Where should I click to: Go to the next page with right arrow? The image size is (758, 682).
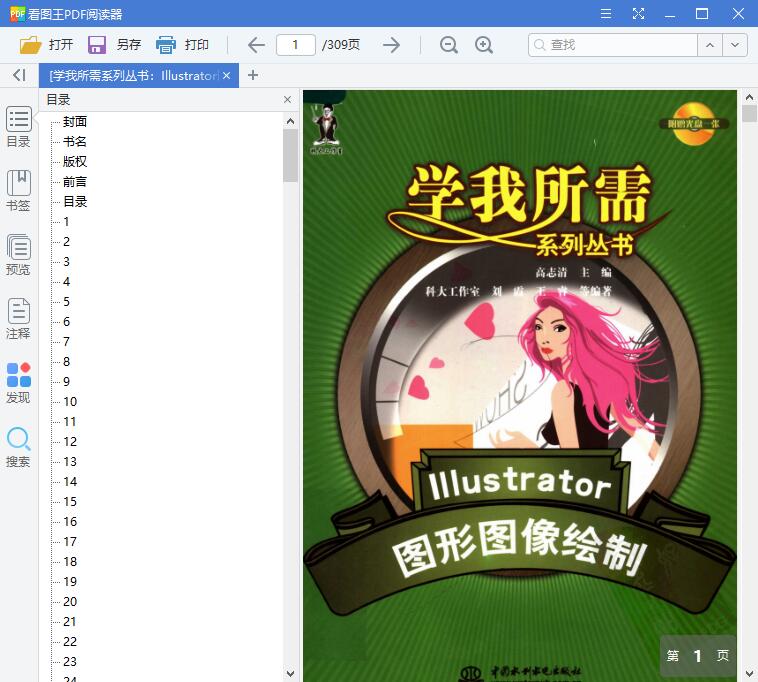(392, 45)
